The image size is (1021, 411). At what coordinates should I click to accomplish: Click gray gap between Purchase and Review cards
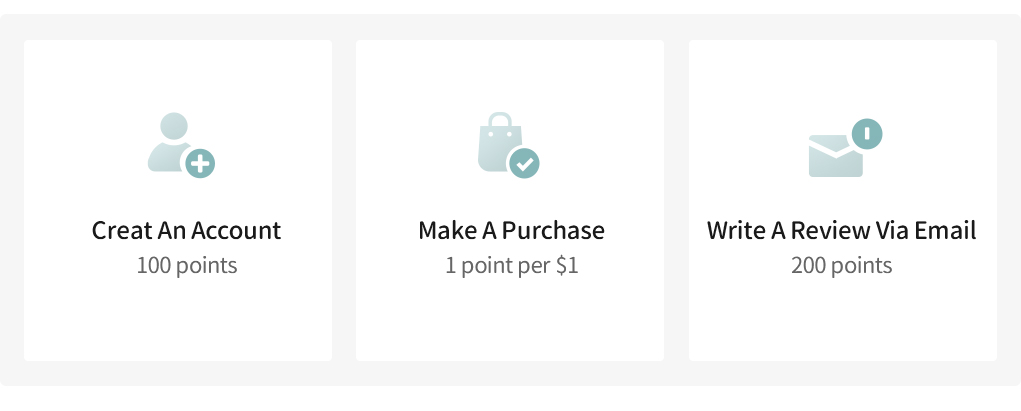coord(676,200)
